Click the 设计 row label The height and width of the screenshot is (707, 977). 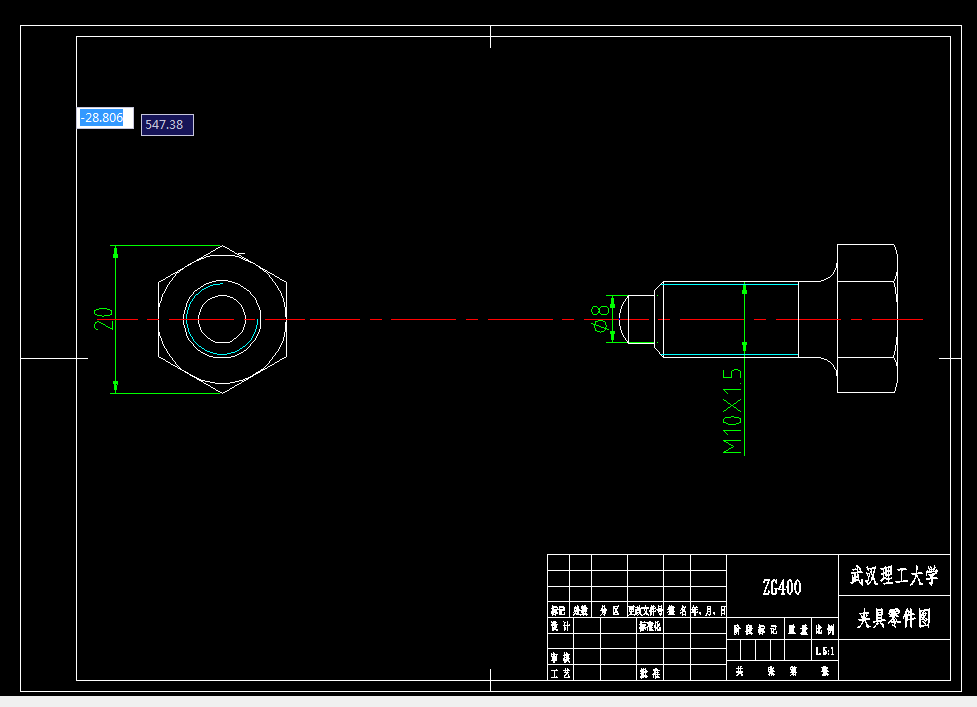coord(560,626)
